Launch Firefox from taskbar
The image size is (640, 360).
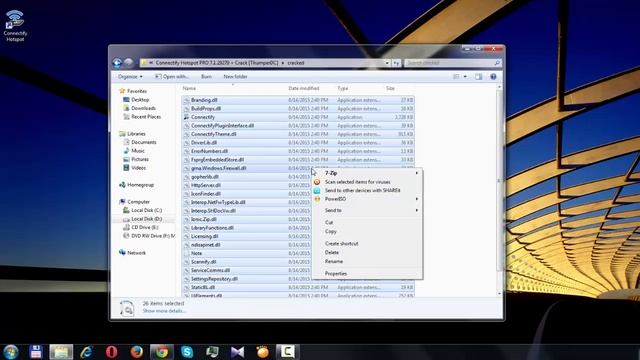[137, 351]
